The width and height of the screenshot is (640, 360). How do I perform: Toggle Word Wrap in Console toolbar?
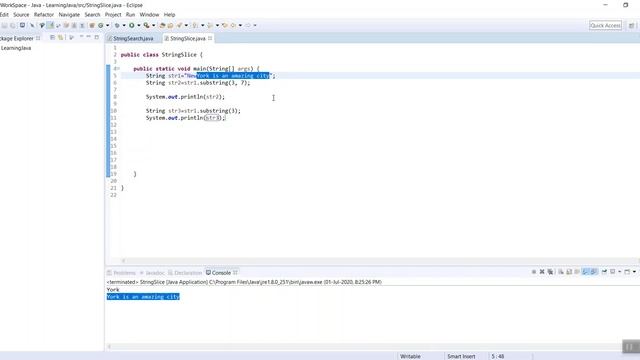pos(577,272)
